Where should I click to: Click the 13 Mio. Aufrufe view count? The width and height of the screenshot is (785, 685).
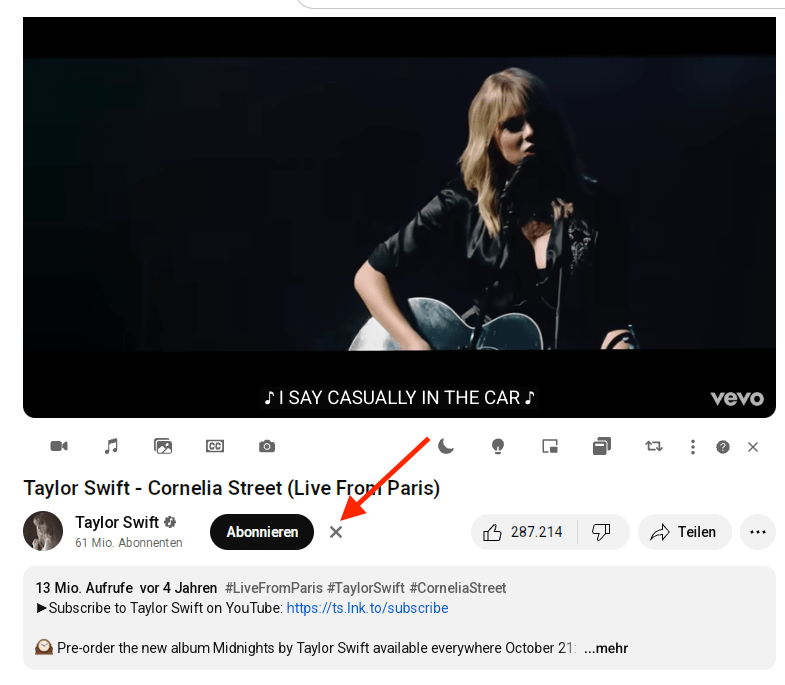click(x=84, y=588)
